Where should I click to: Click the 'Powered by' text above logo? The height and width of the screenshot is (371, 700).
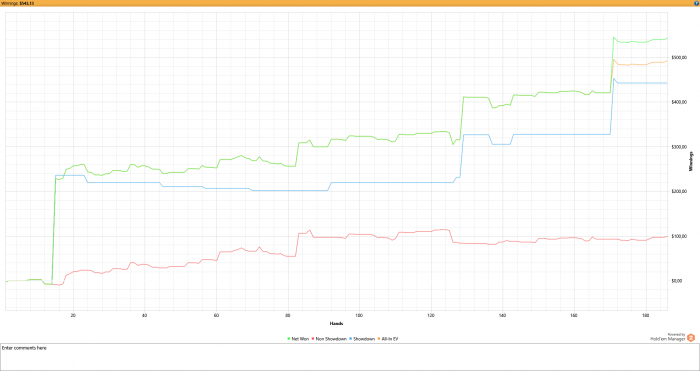pos(676,334)
